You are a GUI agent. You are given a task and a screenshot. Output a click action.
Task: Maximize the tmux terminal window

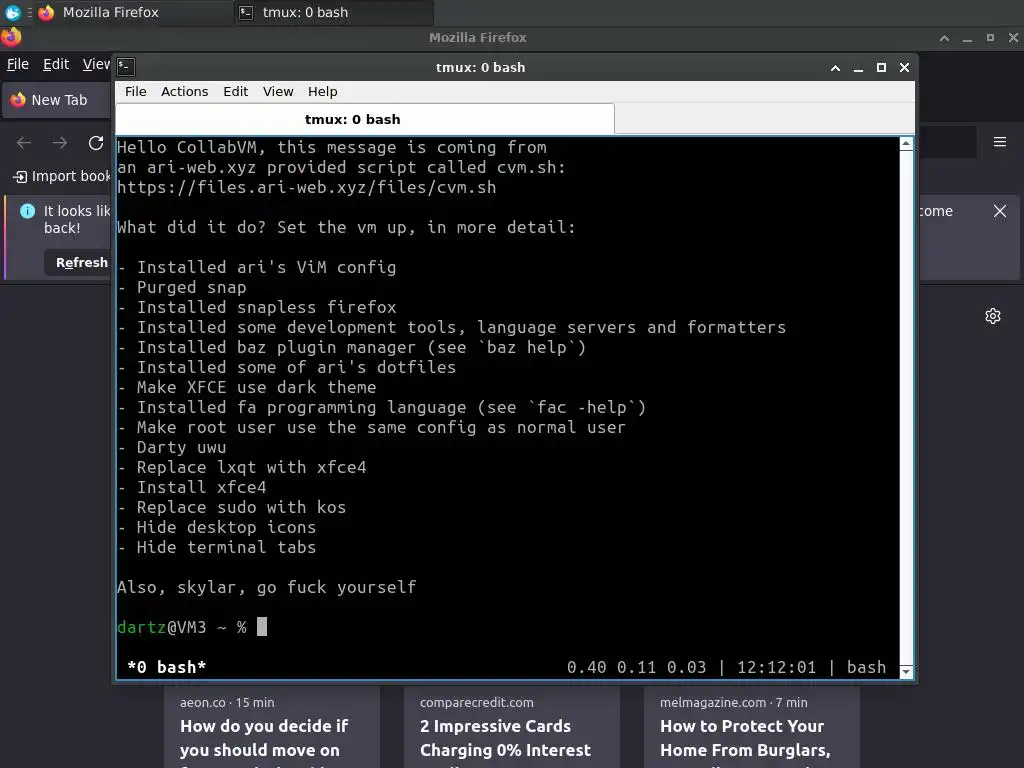[881, 68]
